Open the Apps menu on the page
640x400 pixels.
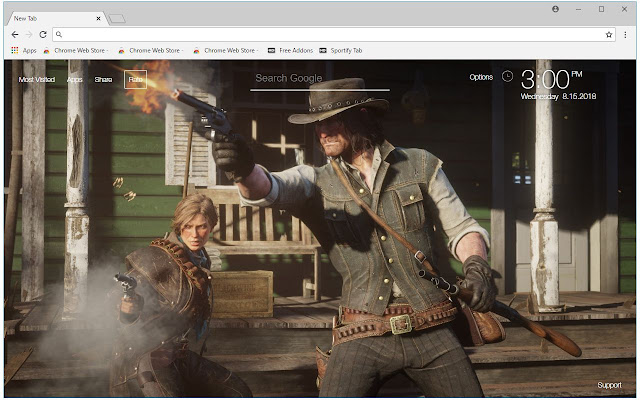[75, 80]
